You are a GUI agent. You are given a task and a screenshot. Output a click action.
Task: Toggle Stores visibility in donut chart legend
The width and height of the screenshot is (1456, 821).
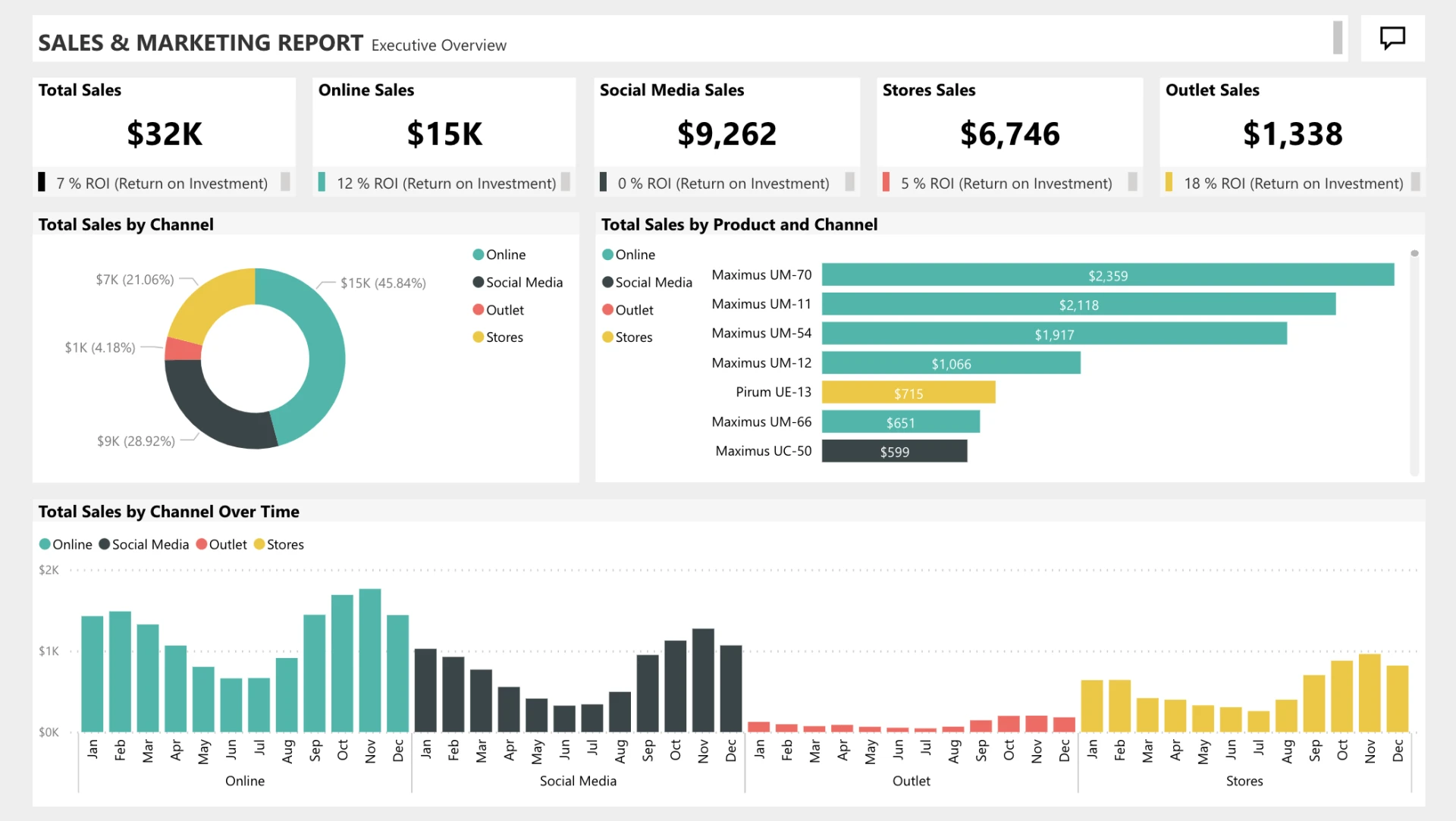tap(477, 337)
